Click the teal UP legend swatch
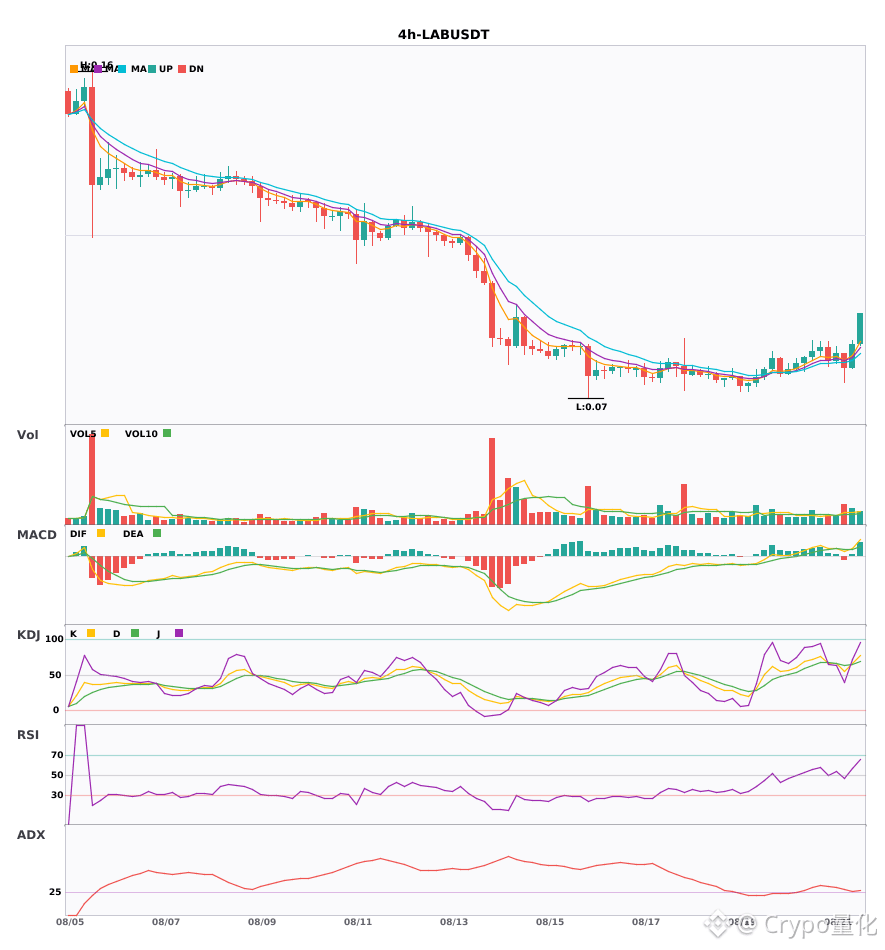885x950 pixels. pyautogui.click(x=152, y=69)
